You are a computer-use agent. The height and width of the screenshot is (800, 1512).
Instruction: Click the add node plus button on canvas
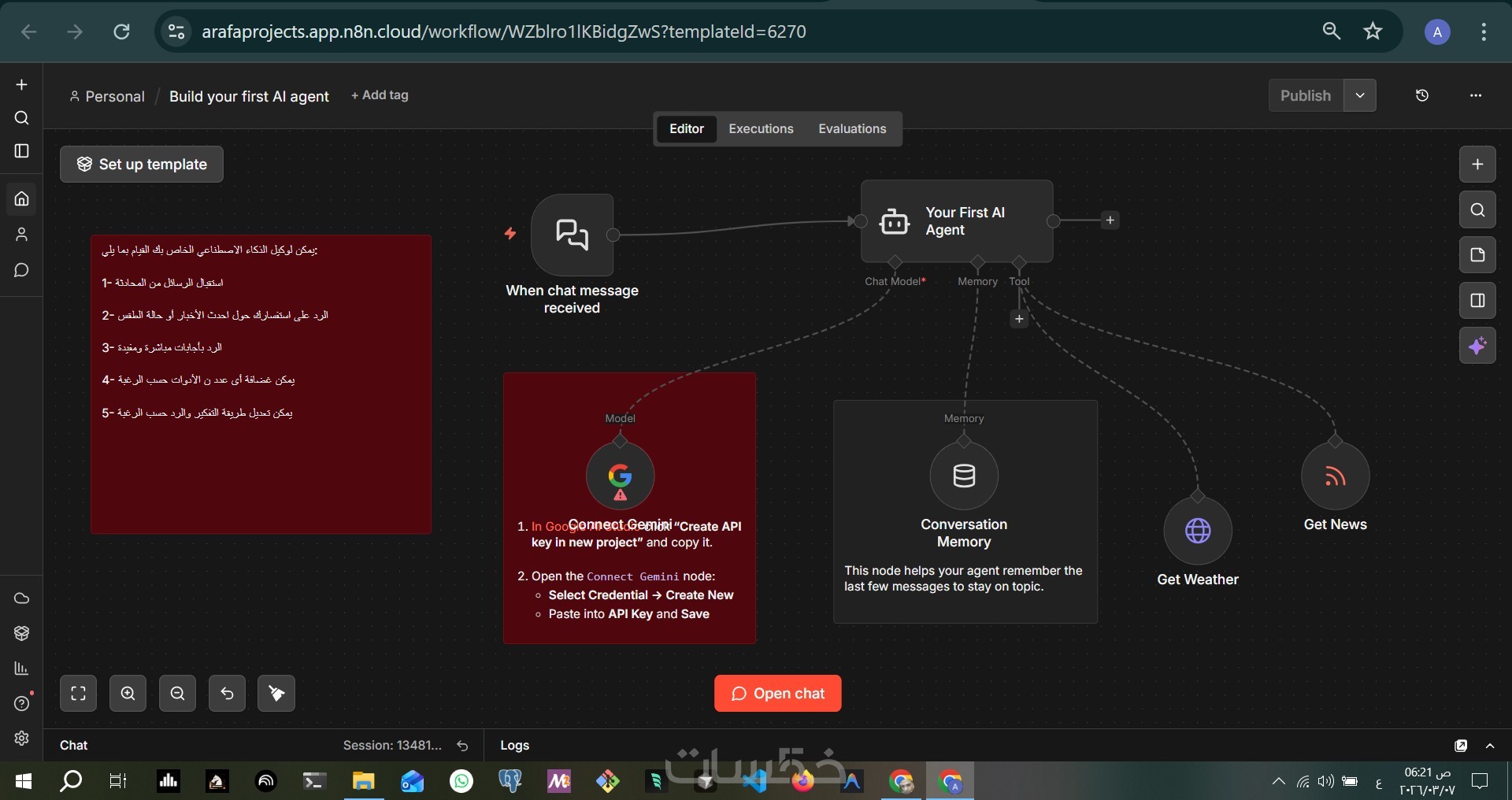click(1477, 165)
